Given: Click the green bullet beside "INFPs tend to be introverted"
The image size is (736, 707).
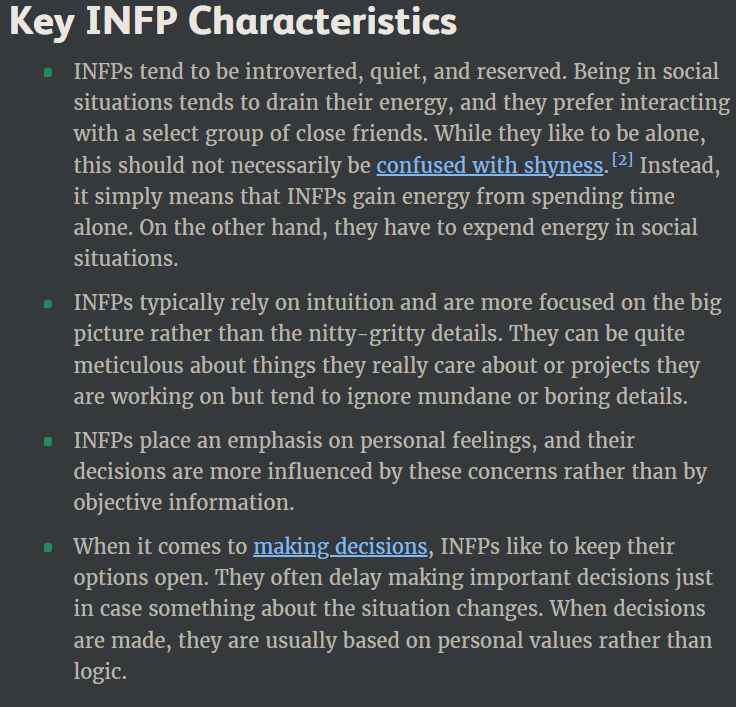Looking at the screenshot, I should point(48,73).
